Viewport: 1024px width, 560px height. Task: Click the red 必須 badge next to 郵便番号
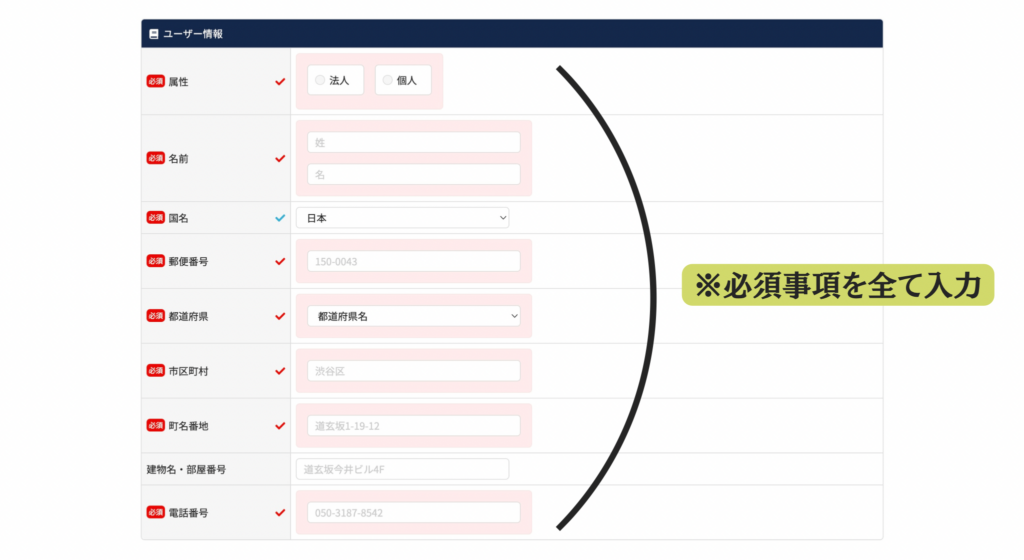[x=155, y=261]
